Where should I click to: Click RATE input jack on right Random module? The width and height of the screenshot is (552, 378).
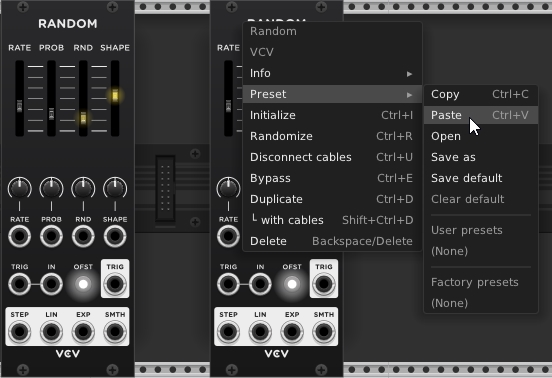pos(228,236)
